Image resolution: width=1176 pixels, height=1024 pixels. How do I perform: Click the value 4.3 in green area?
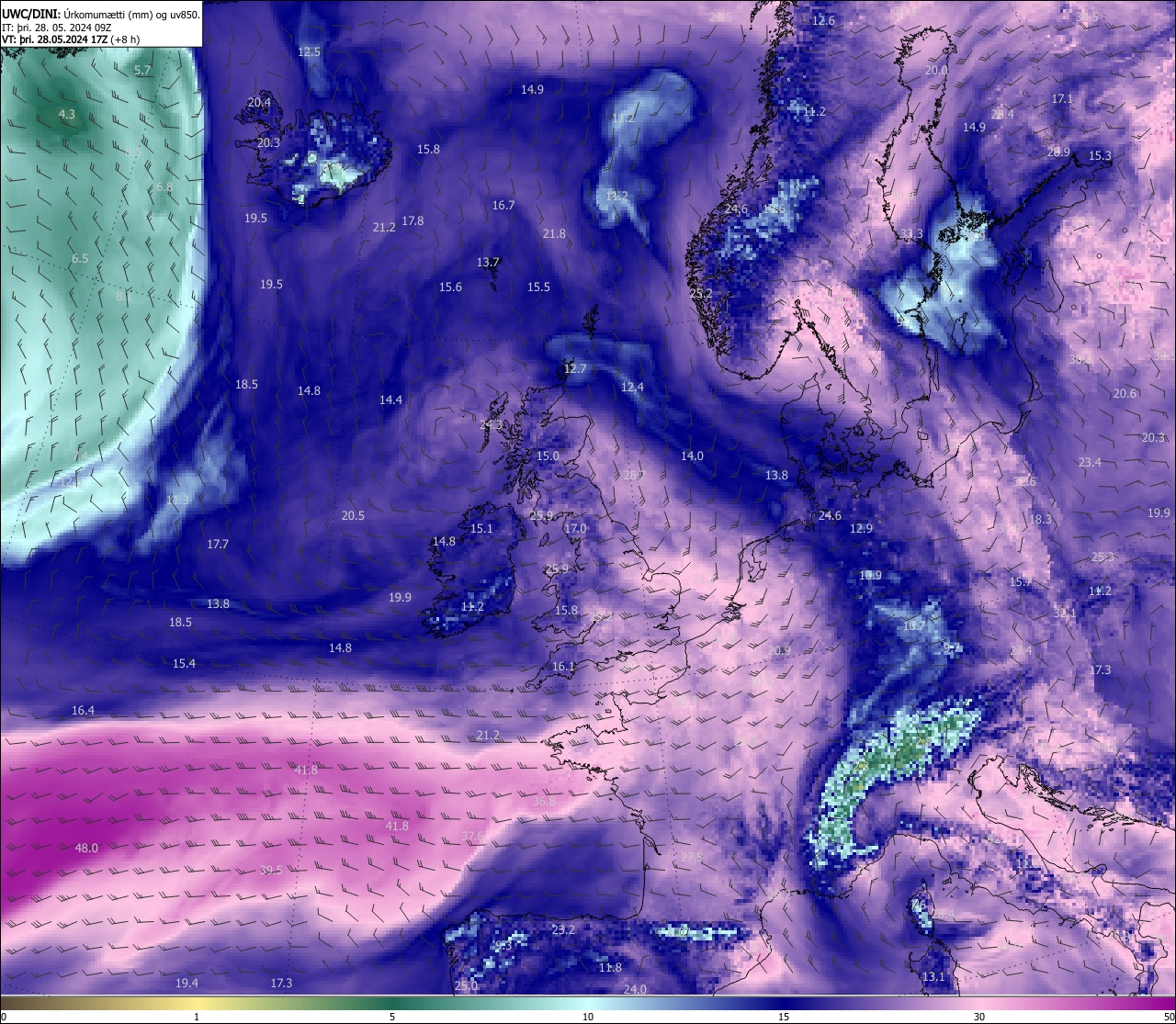[x=67, y=115]
